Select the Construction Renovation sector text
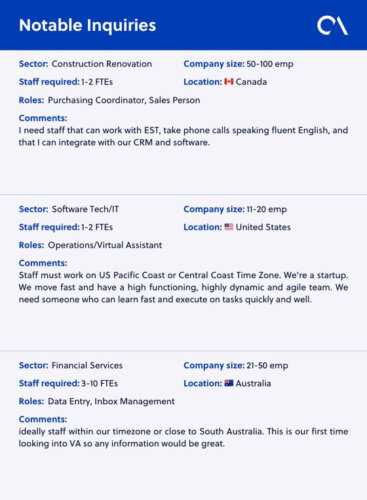Viewport: 367px width, 500px height. (x=102, y=64)
